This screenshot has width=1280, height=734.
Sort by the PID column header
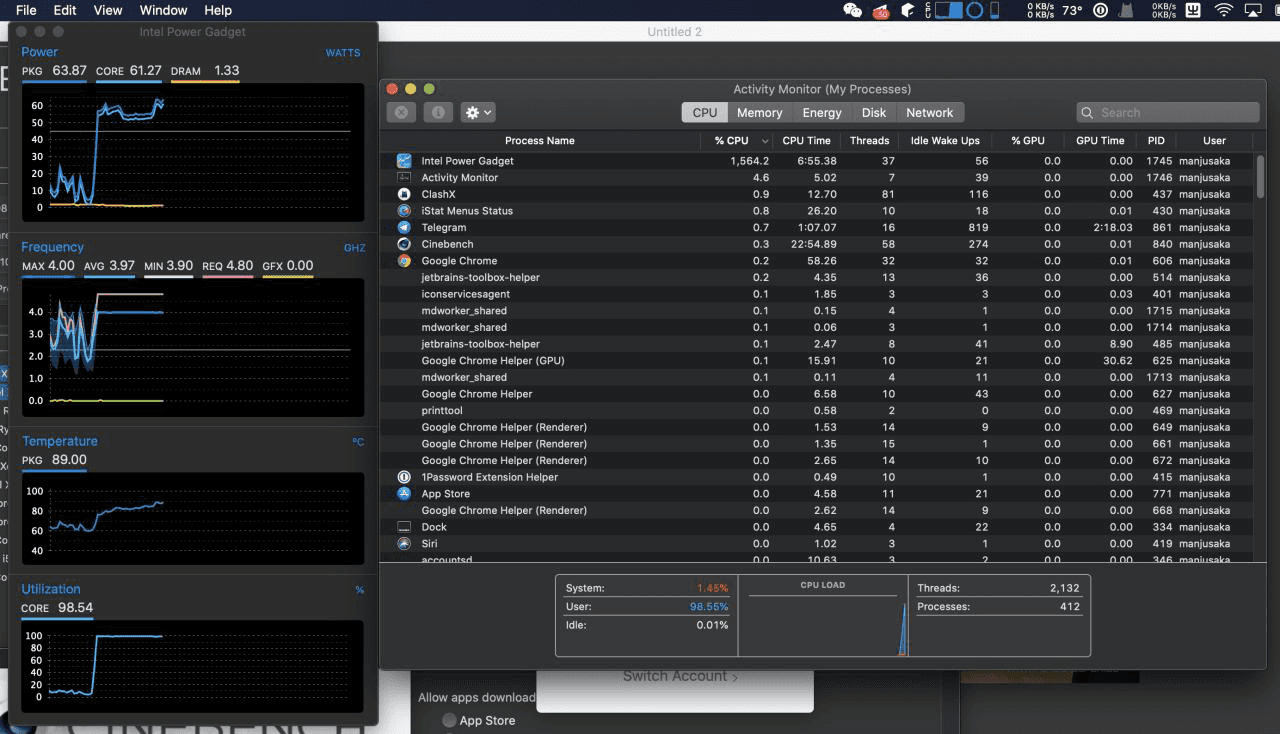(1156, 141)
